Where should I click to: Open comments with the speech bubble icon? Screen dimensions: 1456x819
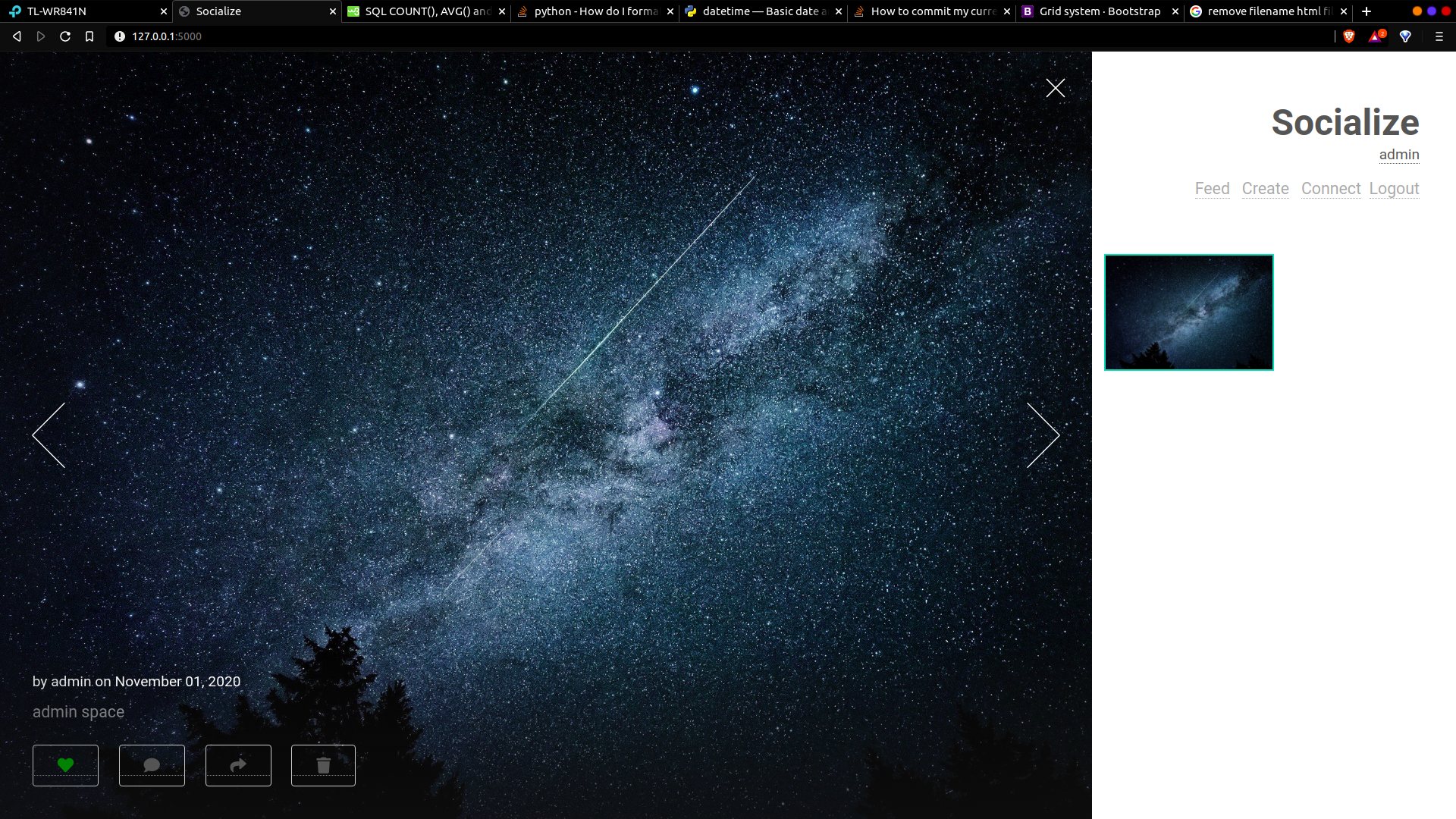point(152,765)
